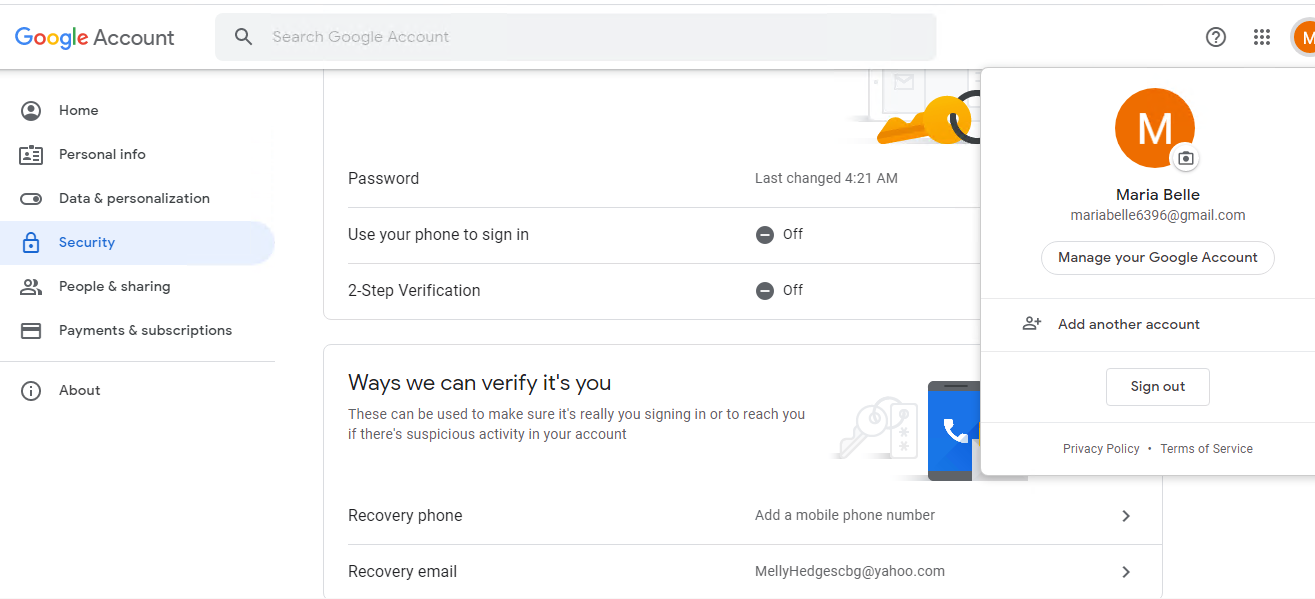Click the help question mark icon
Viewport: 1315px width, 599px height.
coord(1216,37)
